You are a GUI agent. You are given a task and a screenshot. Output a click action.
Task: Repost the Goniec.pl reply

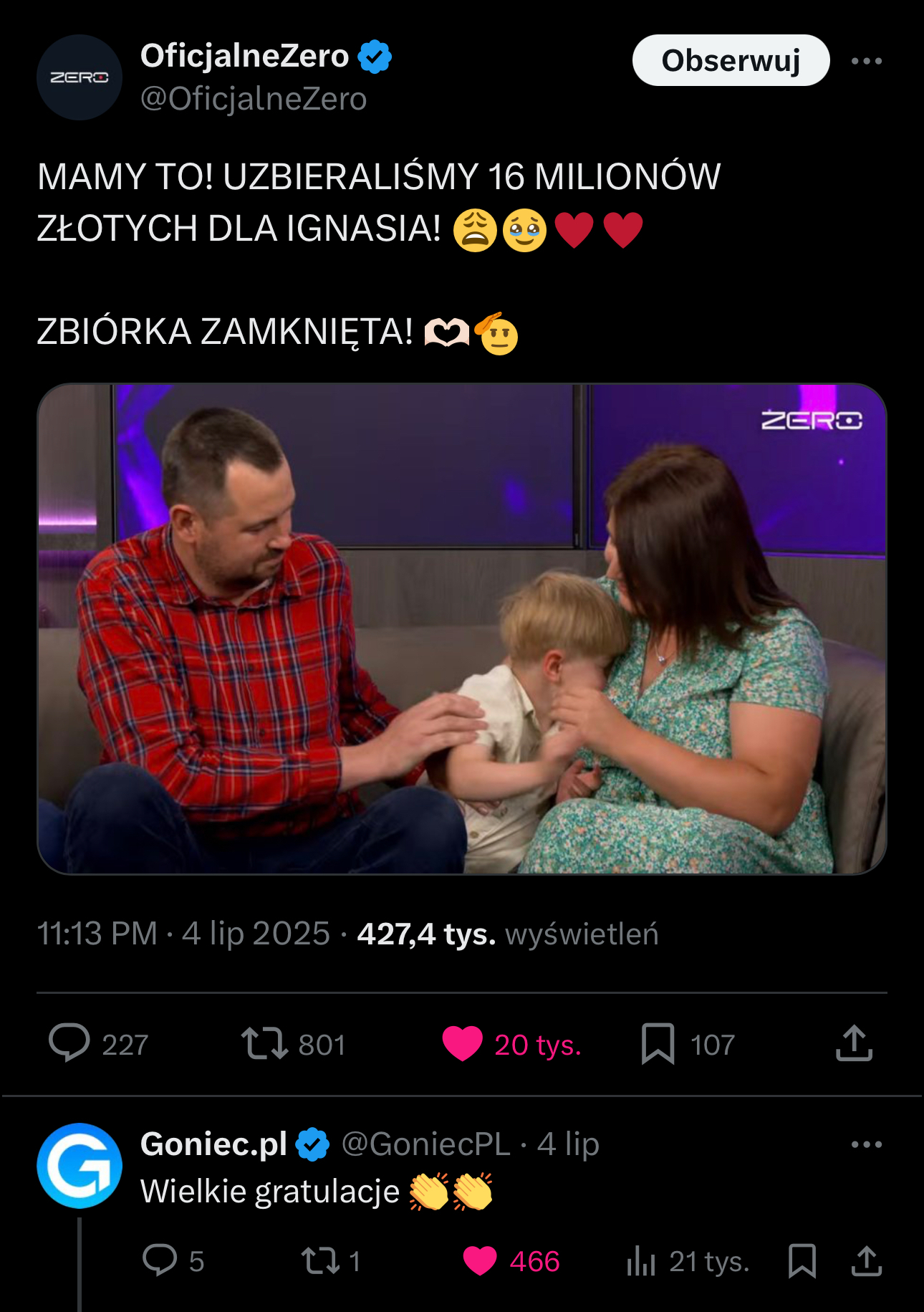320,1260
